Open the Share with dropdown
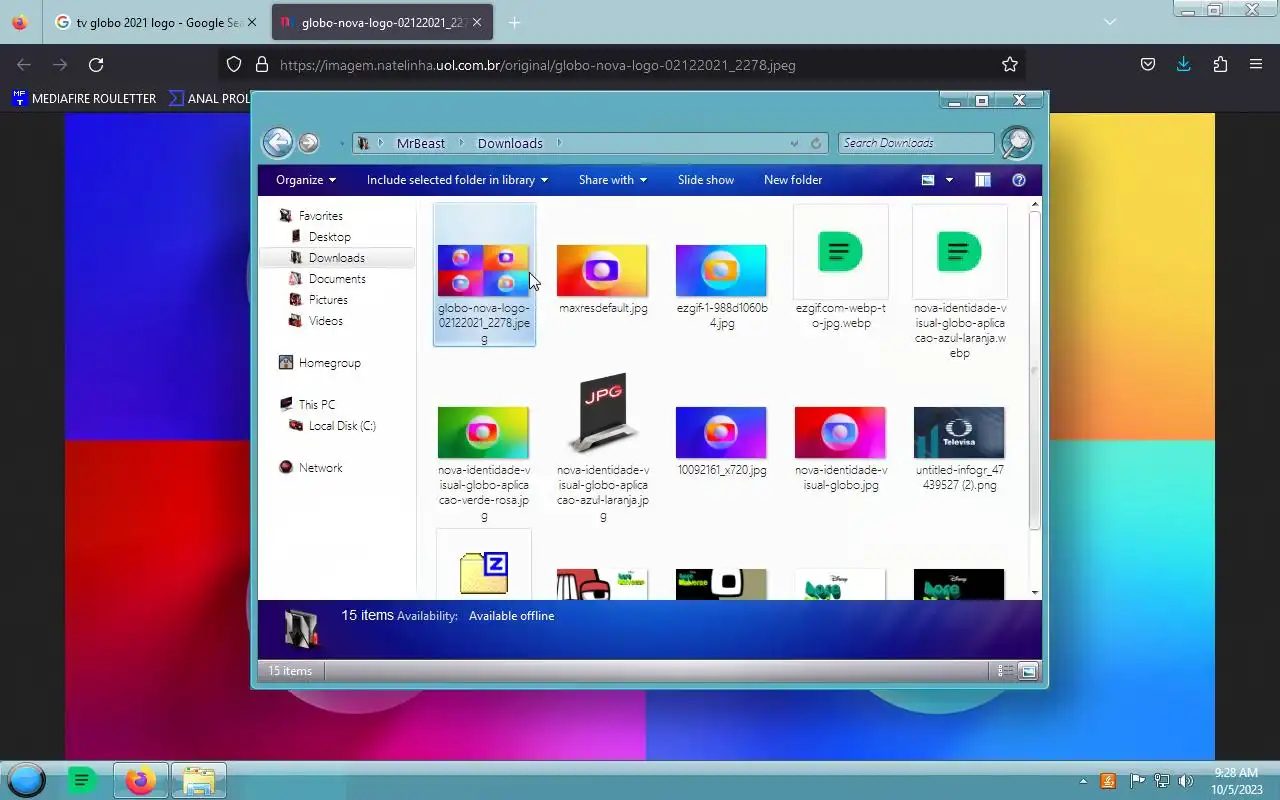The image size is (1280, 800). [612, 180]
